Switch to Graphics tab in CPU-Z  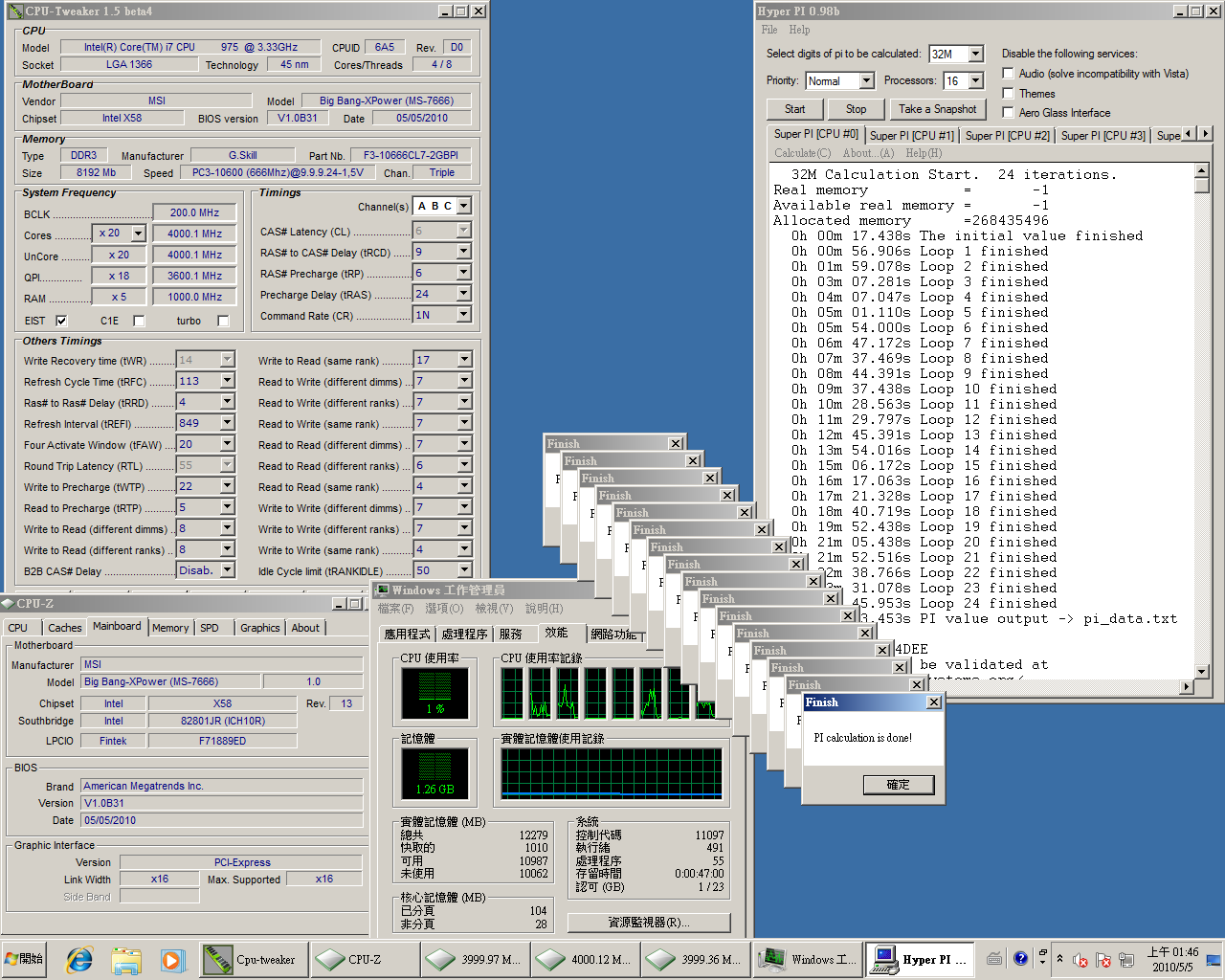coord(260,628)
